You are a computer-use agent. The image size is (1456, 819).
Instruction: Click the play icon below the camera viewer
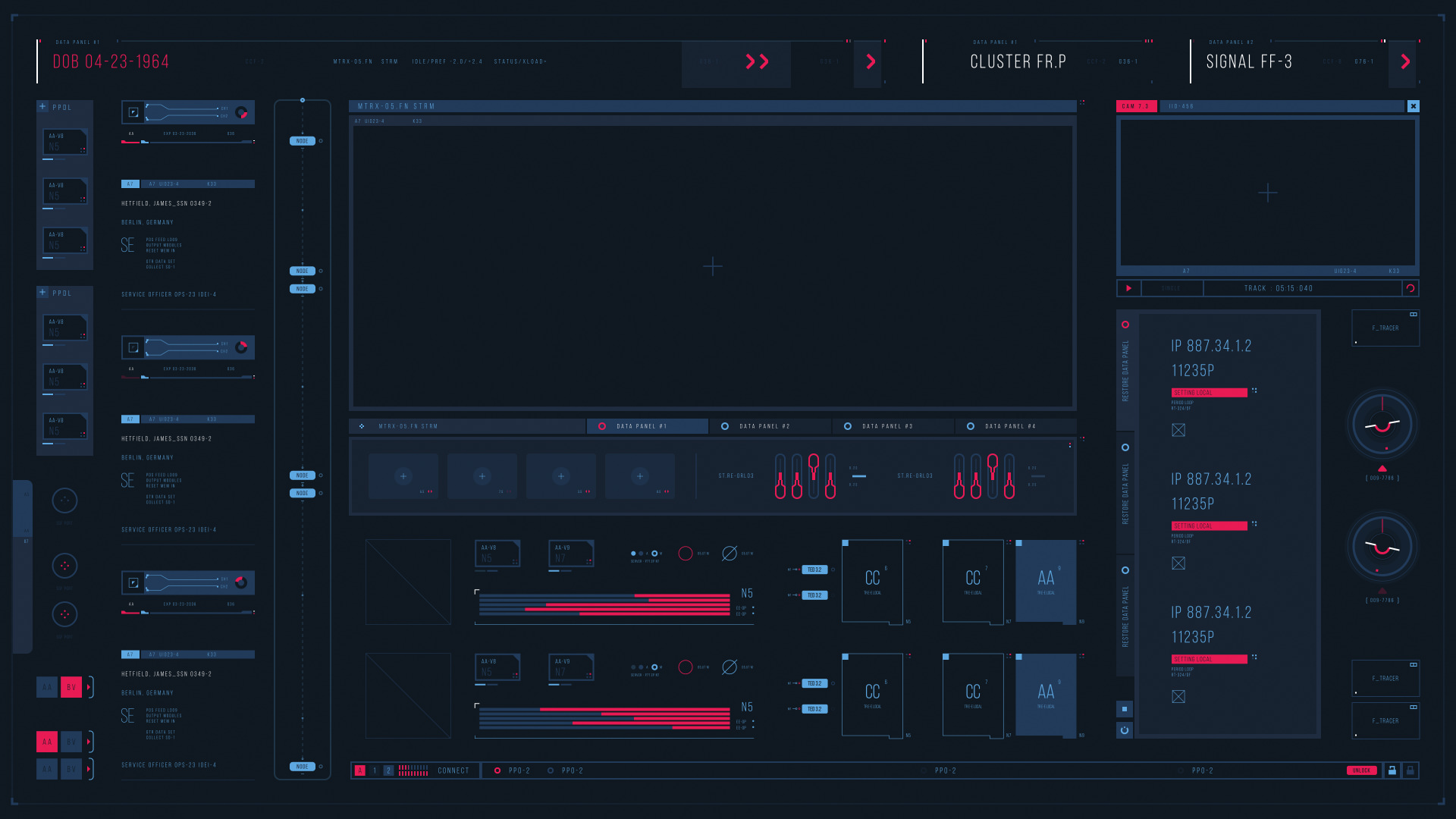tap(1128, 288)
